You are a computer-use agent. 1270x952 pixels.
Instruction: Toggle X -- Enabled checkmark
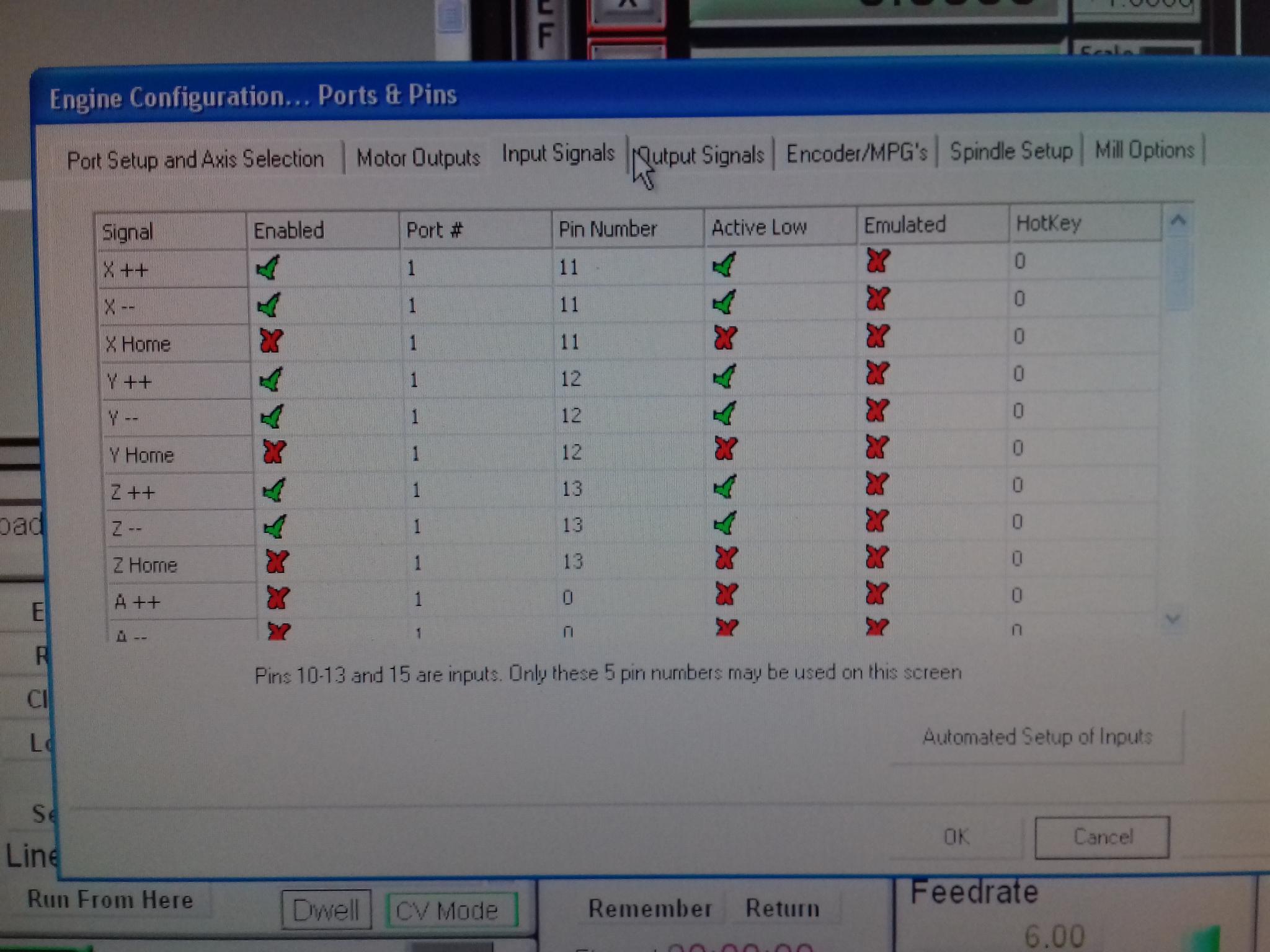point(269,305)
